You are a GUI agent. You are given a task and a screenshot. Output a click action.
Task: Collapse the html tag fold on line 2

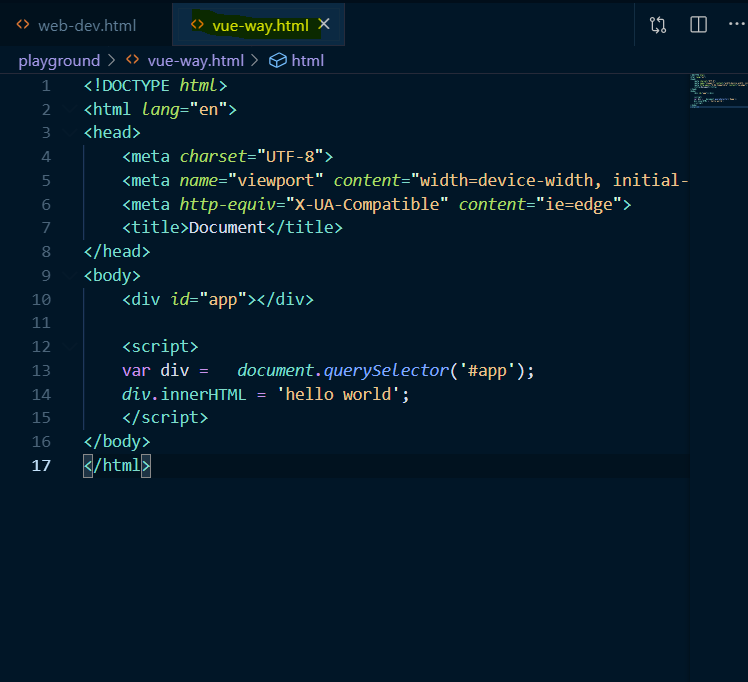point(71,110)
